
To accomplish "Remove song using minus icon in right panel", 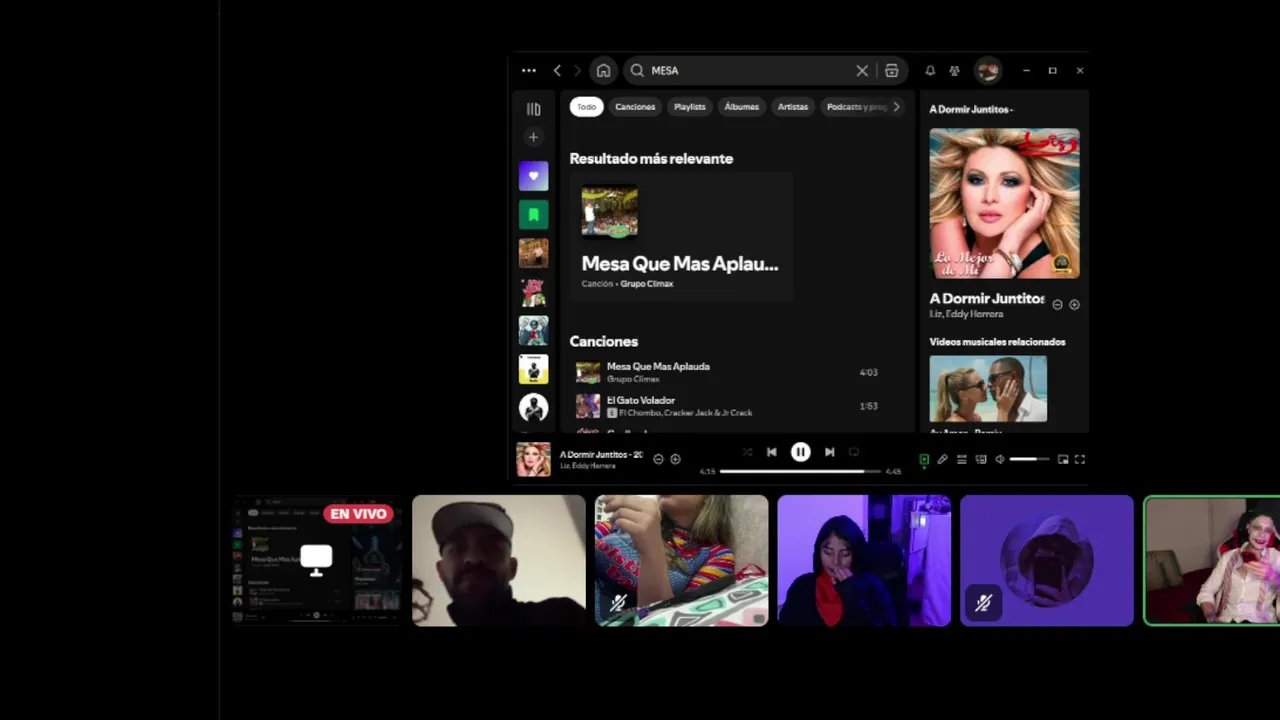I will click(1058, 304).
